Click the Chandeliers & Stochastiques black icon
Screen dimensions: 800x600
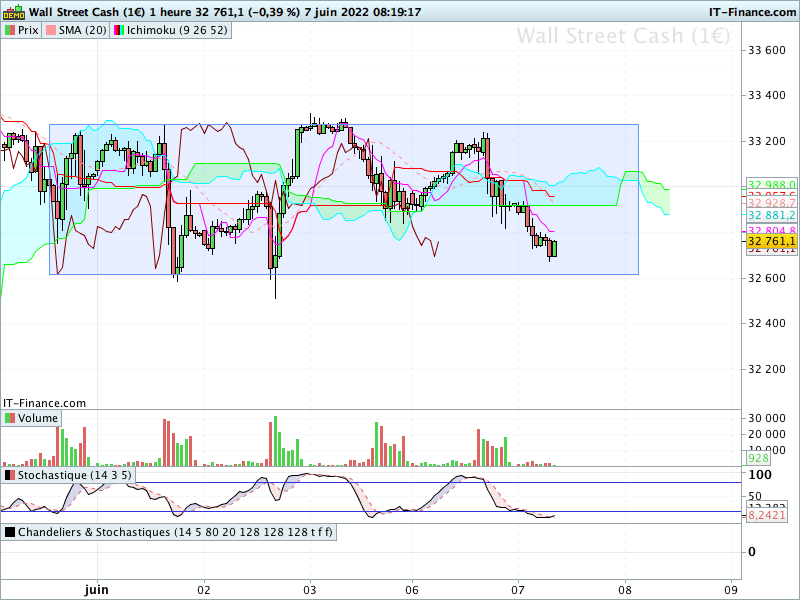pos(10,532)
